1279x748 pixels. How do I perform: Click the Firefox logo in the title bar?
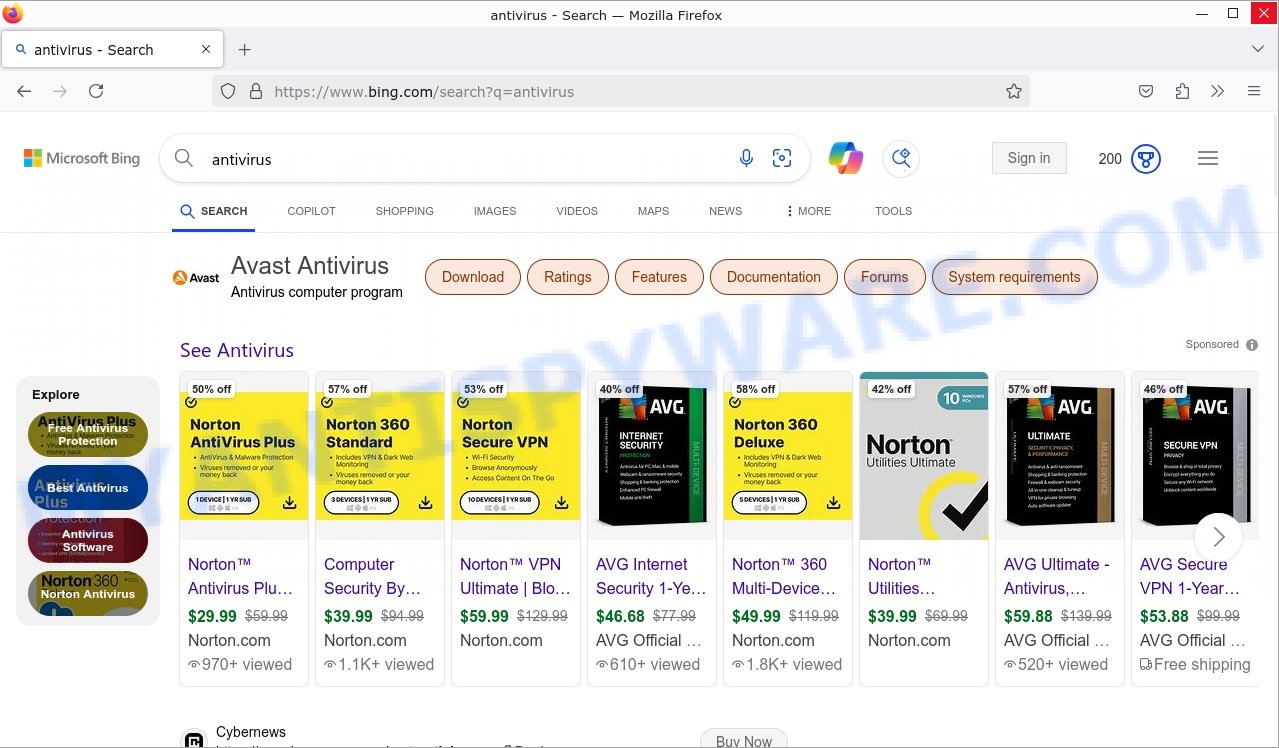[x=13, y=14]
